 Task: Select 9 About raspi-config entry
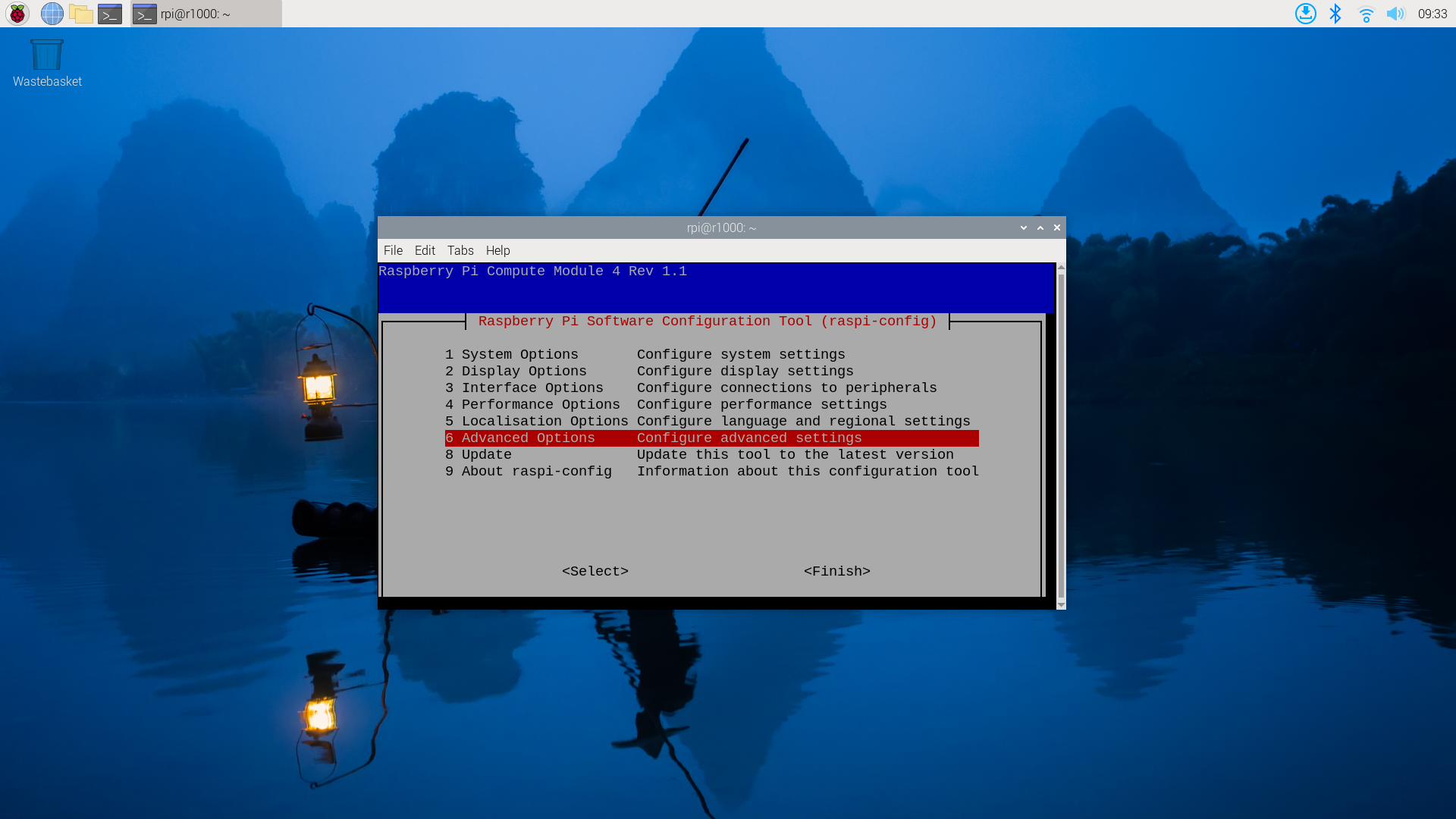coord(711,471)
